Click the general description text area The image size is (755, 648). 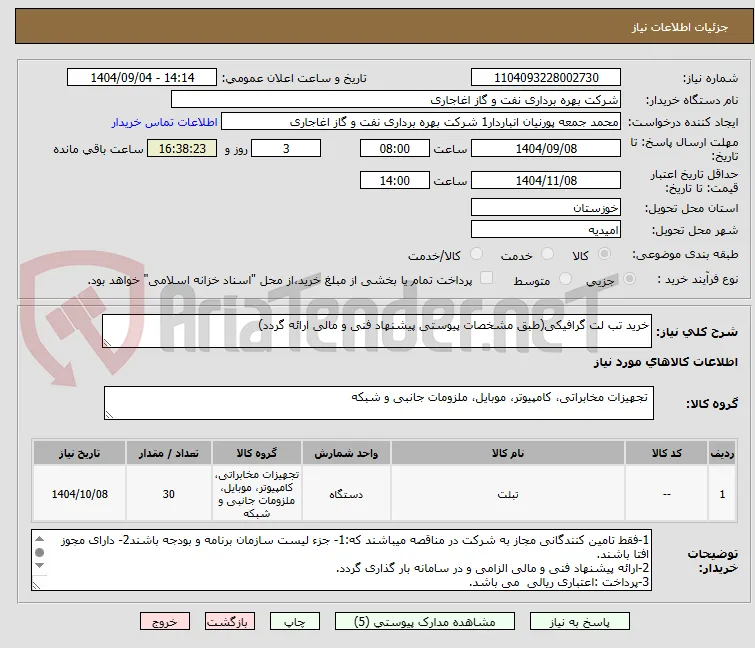tap(377, 331)
